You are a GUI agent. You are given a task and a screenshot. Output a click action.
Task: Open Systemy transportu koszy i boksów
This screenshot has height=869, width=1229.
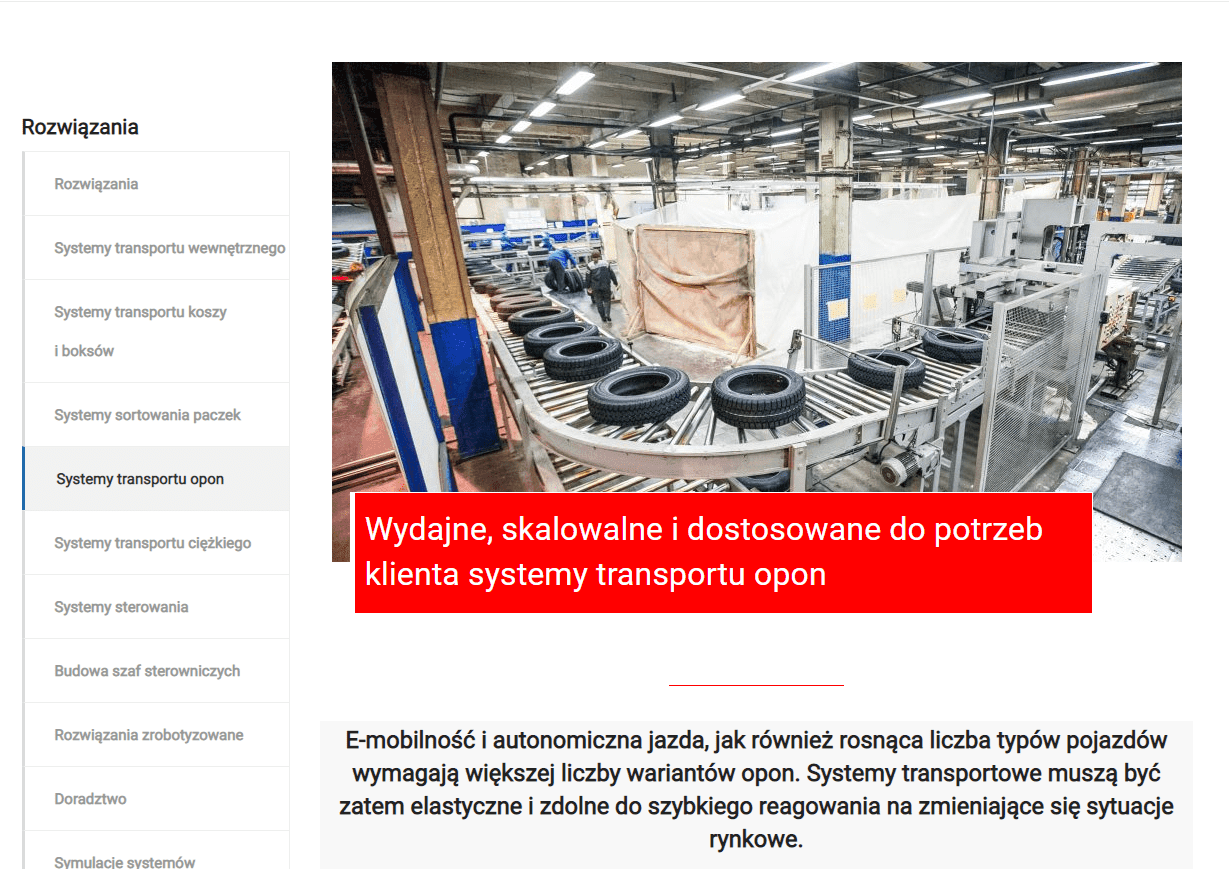tap(140, 331)
